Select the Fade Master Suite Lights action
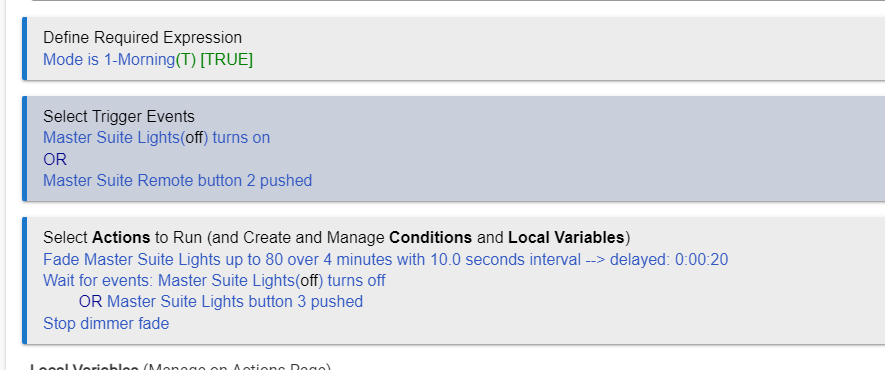Screen dimensions: 885x370 385,259
